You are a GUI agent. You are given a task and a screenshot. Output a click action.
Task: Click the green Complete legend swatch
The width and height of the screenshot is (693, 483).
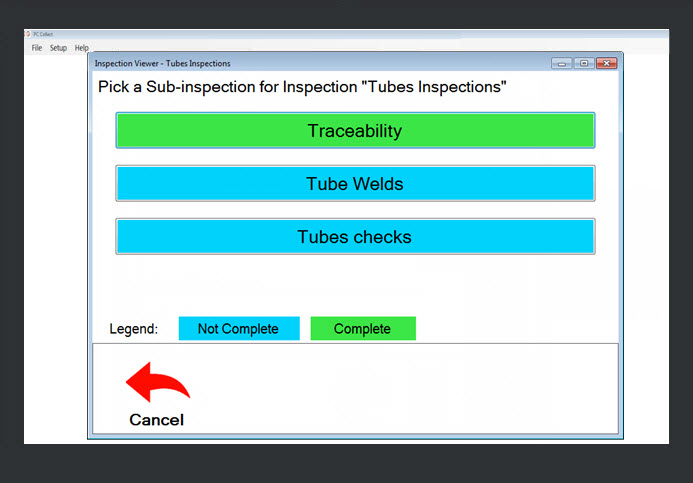[362, 329]
